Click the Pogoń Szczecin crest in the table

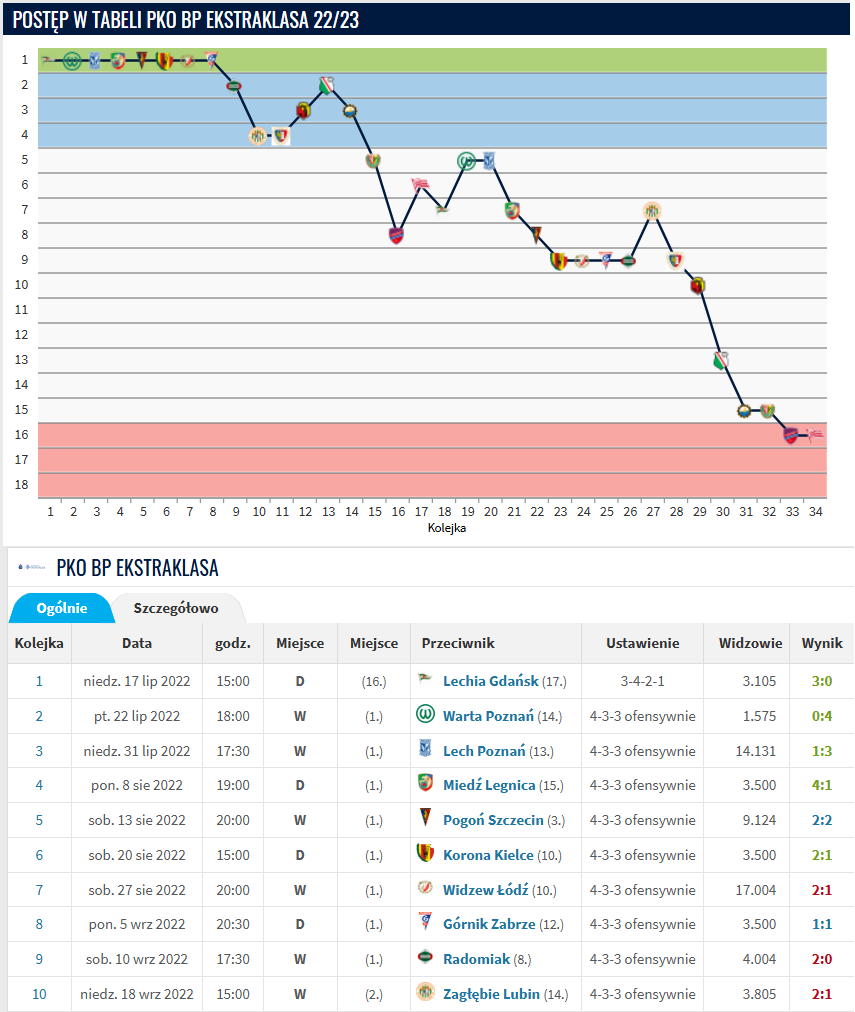click(425, 819)
